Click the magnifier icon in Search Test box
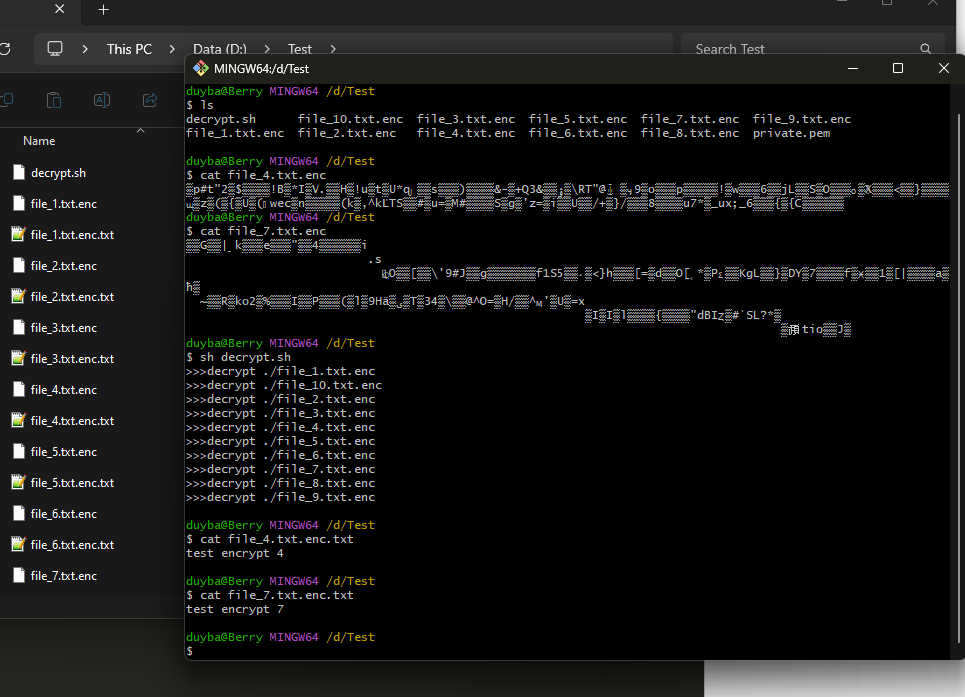Image resolution: width=965 pixels, height=697 pixels. [x=925, y=49]
